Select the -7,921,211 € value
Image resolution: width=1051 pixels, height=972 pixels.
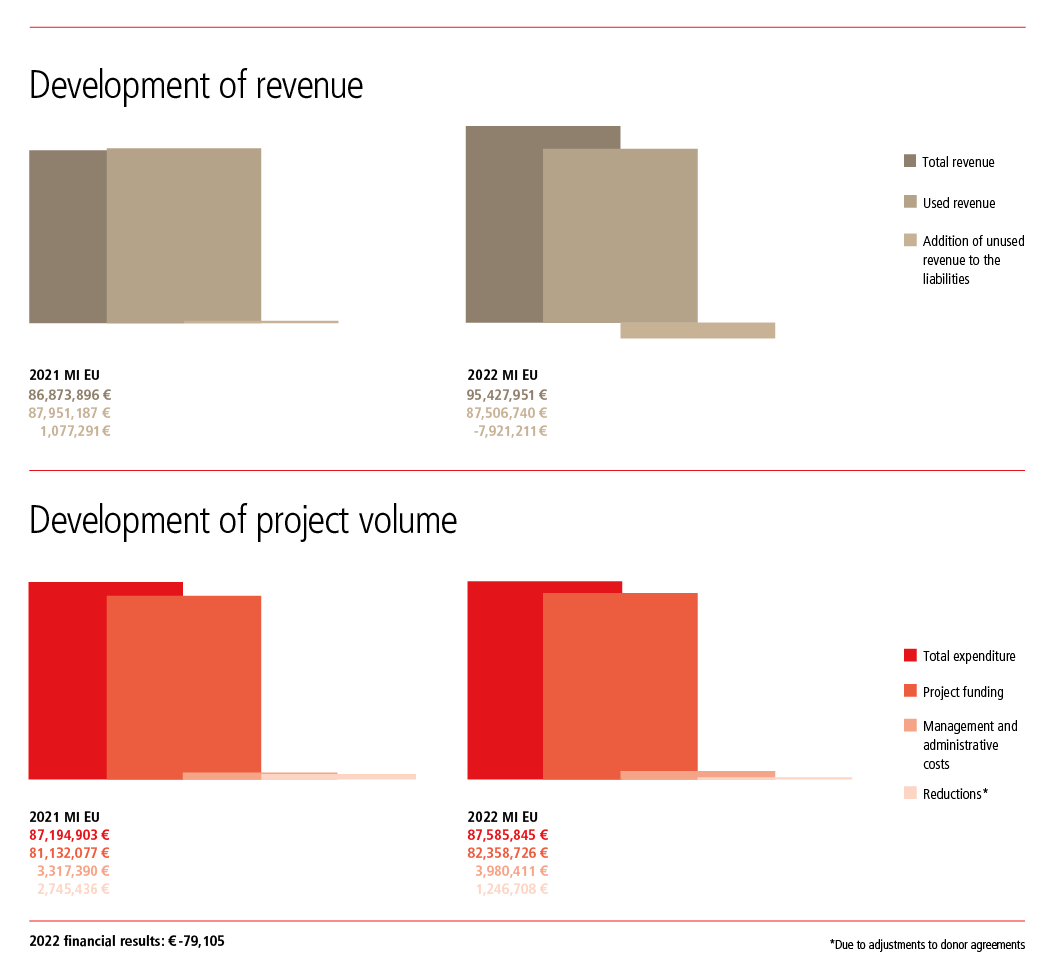click(510, 431)
